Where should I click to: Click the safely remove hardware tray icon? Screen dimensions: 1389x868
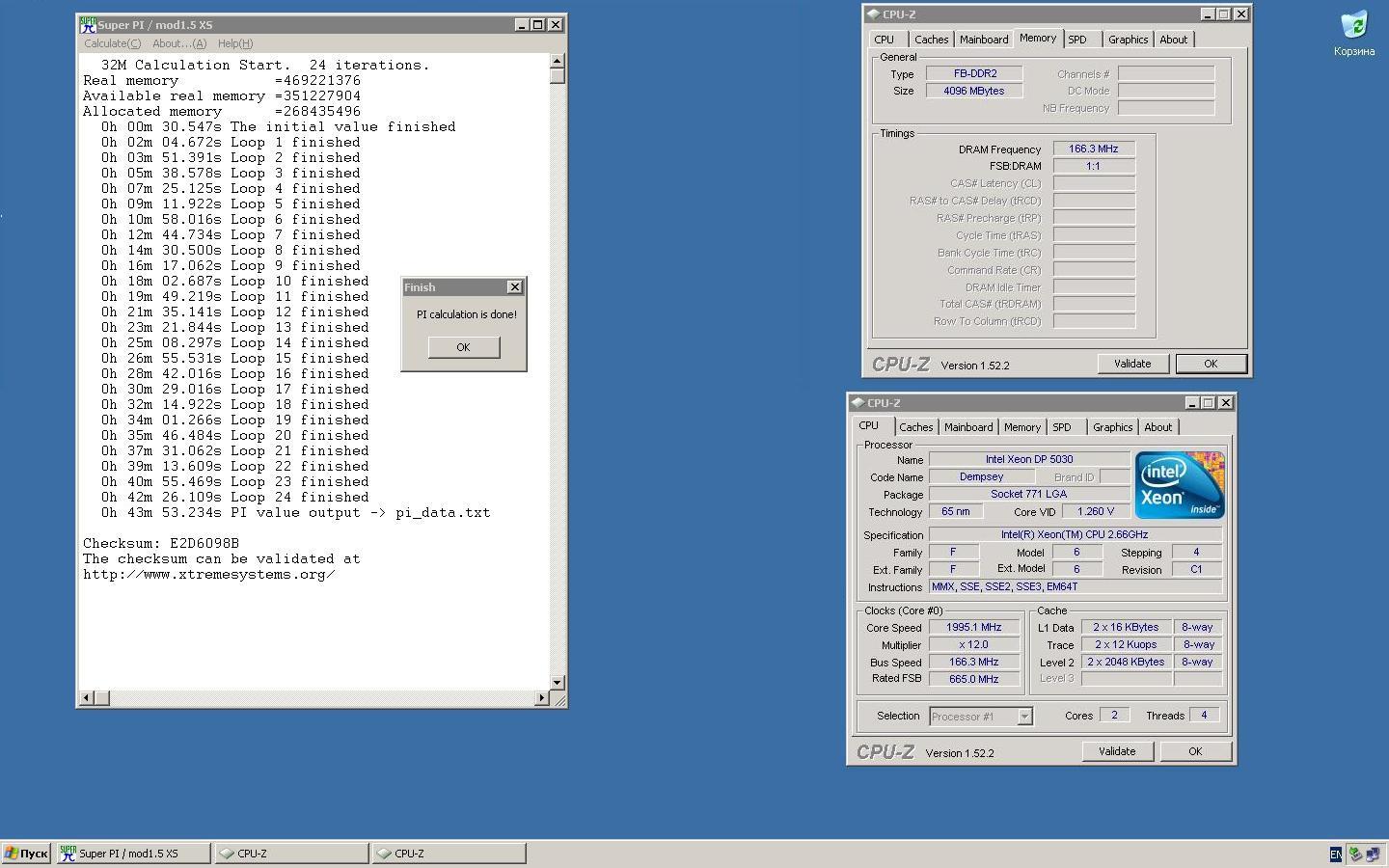(x=1355, y=854)
